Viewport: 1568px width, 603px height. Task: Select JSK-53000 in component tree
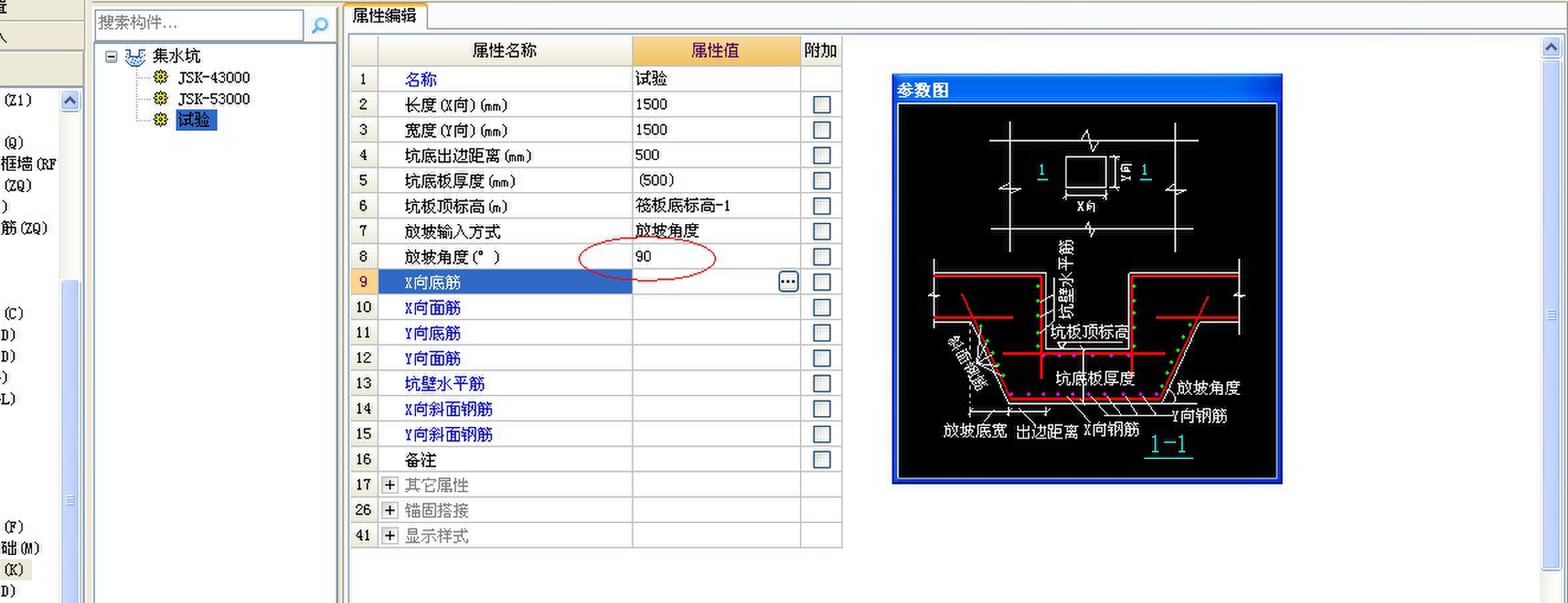pyautogui.click(x=214, y=99)
